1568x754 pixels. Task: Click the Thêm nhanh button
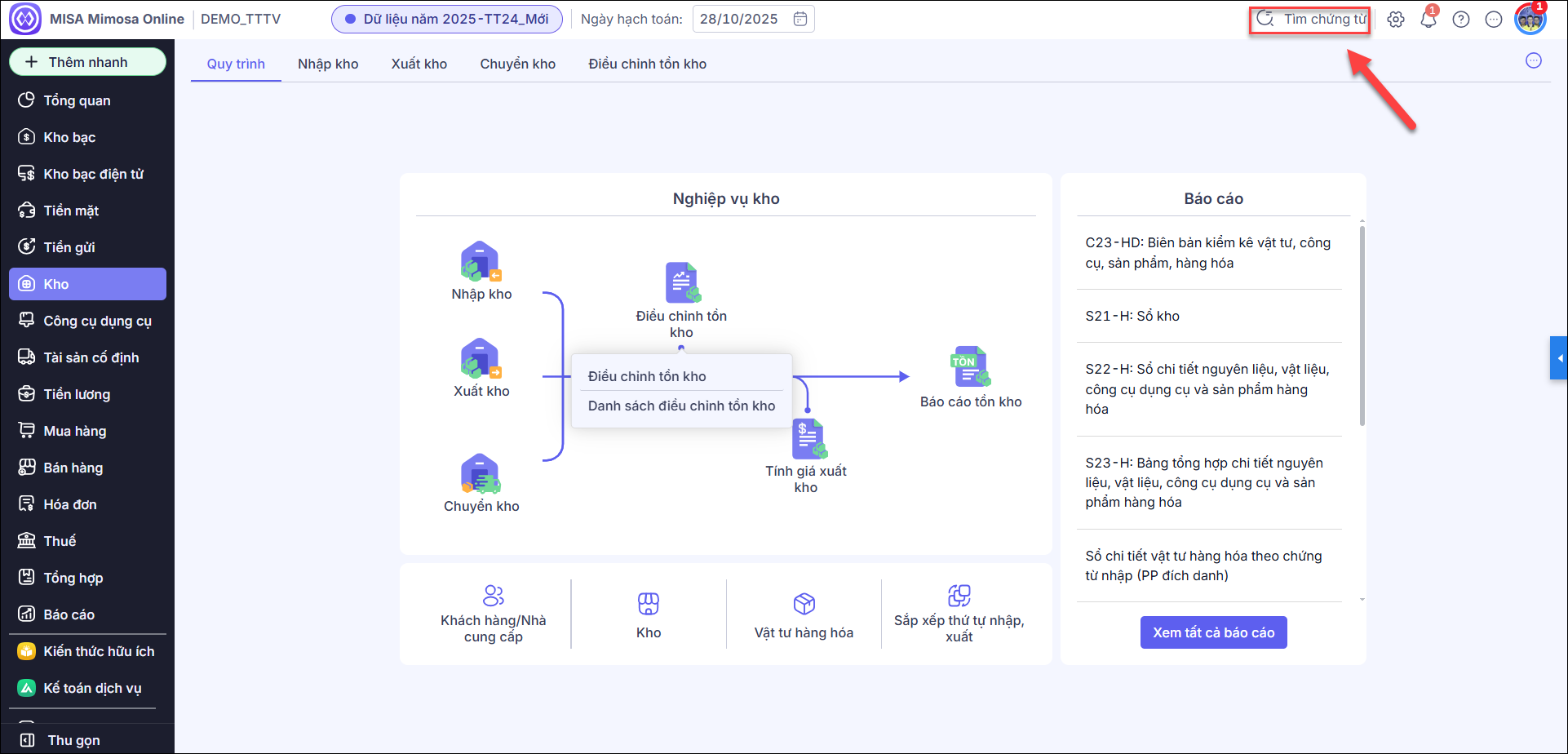point(87,62)
